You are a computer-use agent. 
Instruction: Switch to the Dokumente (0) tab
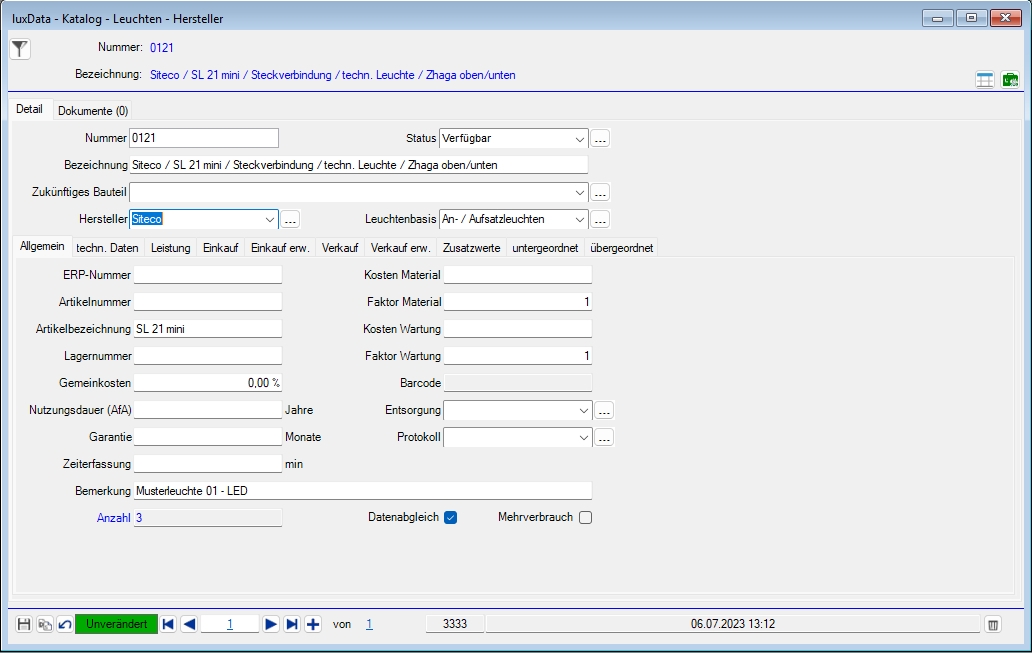click(x=93, y=110)
